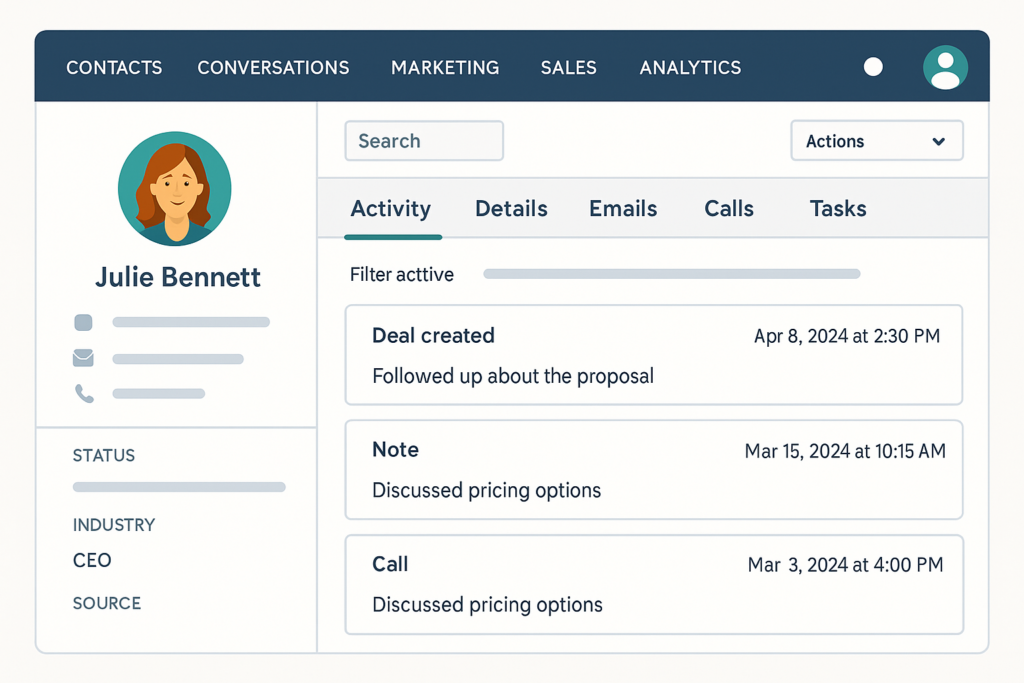The image size is (1024, 683).
Task: Click the status value placeholder bar
Action: click(179, 487)
